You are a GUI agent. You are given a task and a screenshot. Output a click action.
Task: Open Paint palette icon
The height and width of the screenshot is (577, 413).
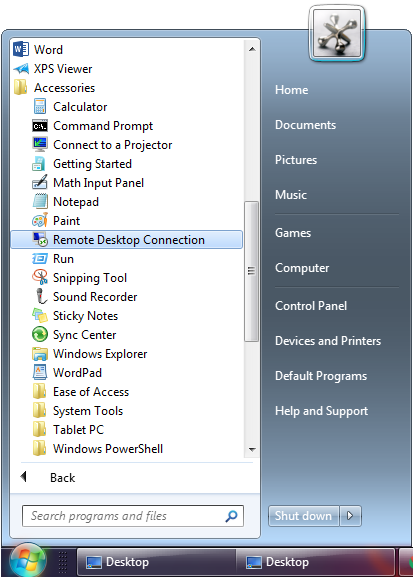(x=40, y=220)
